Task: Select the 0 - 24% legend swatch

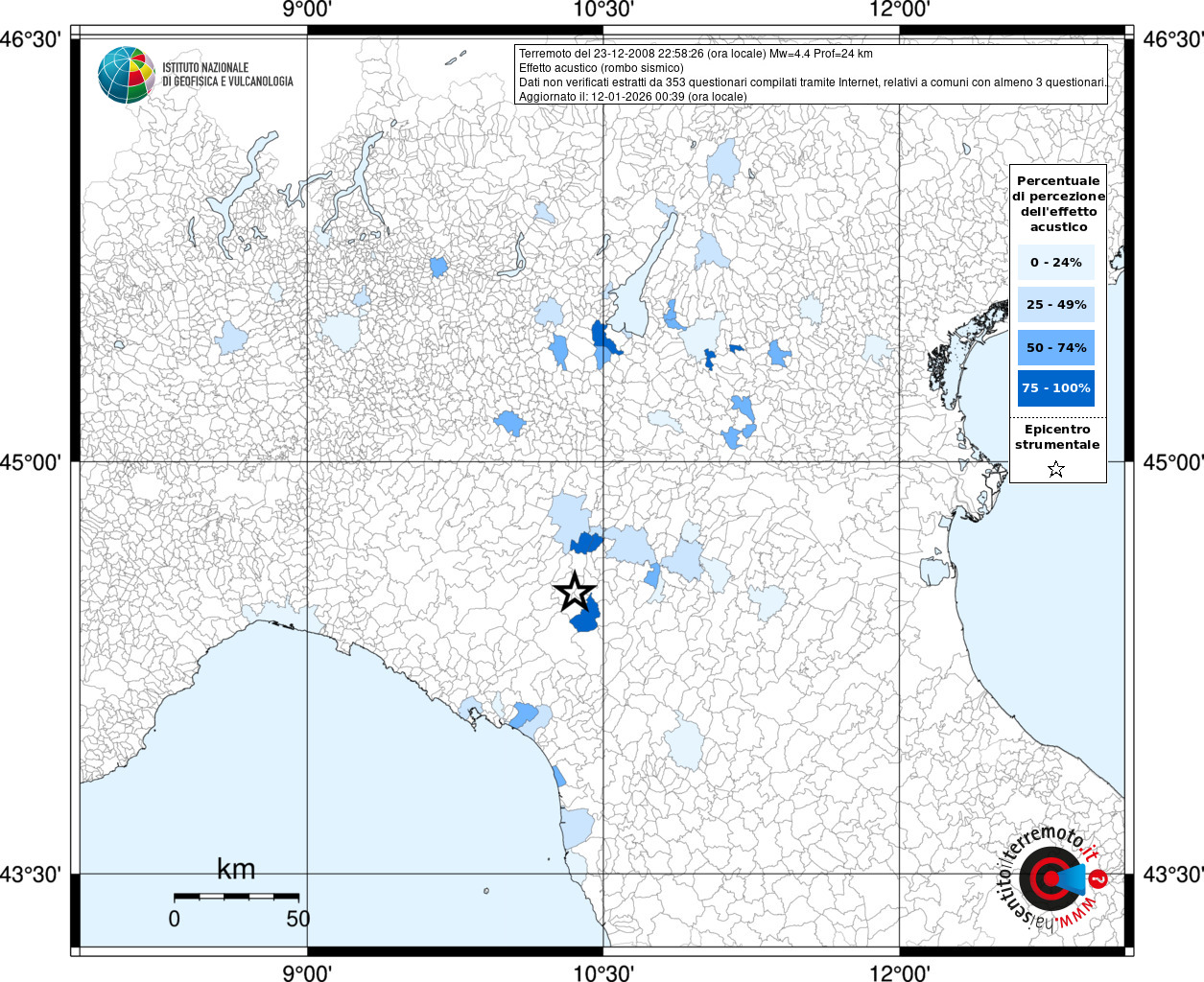Action: [1056, 262]
